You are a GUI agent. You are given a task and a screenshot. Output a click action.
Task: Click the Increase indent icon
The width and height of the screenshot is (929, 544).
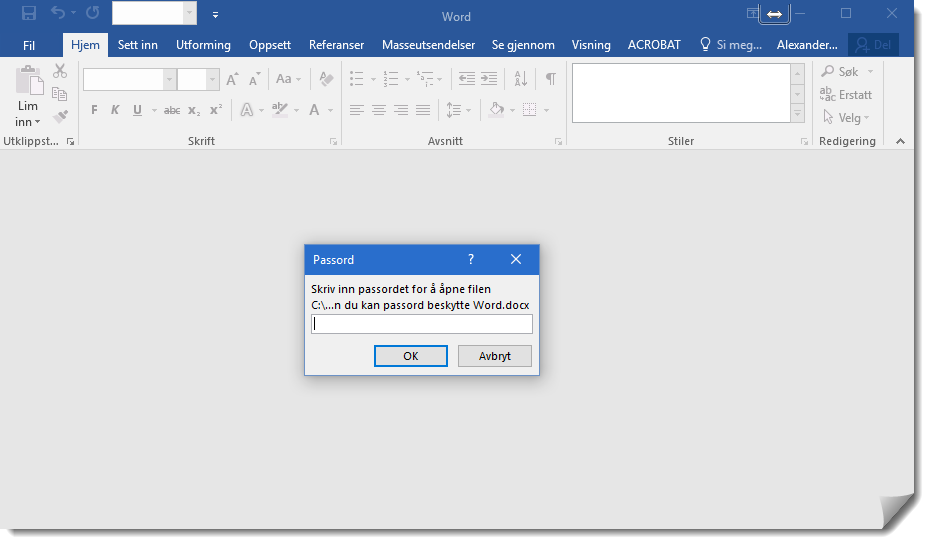489,79
